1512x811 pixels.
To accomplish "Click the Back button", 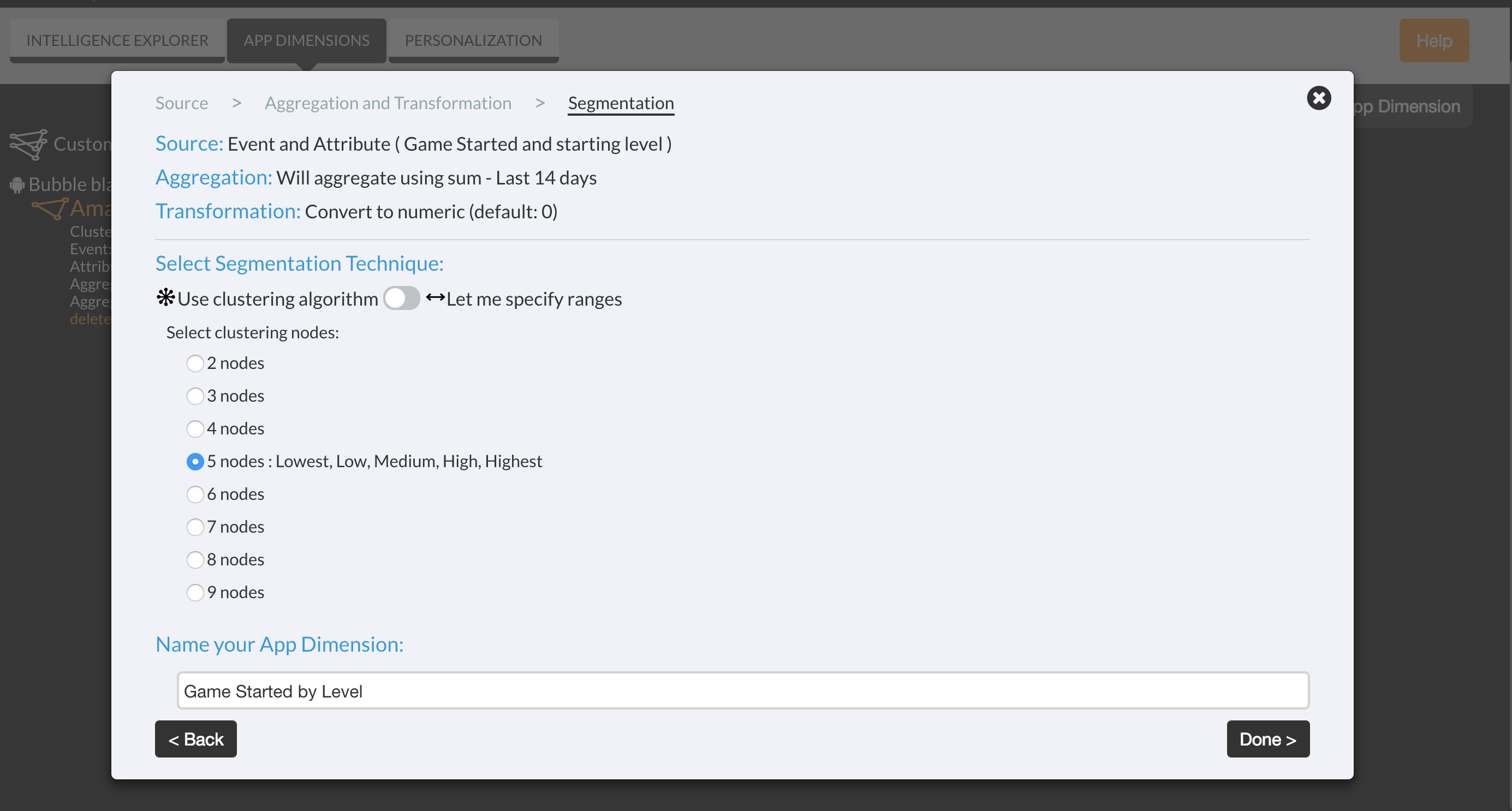I will (195, 739).
